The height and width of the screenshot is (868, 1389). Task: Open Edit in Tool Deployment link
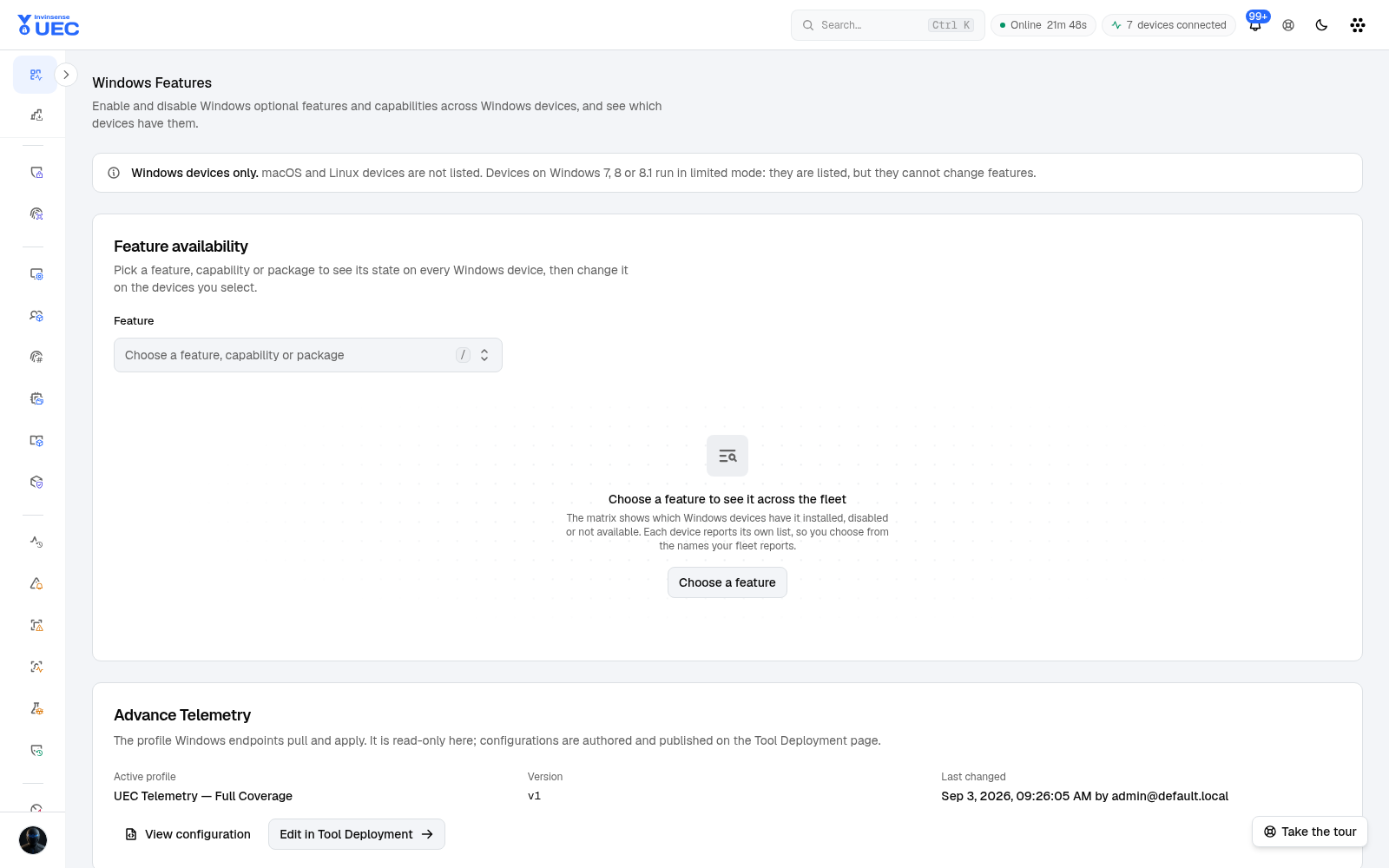pyautogui.click(x=357, y=834)
